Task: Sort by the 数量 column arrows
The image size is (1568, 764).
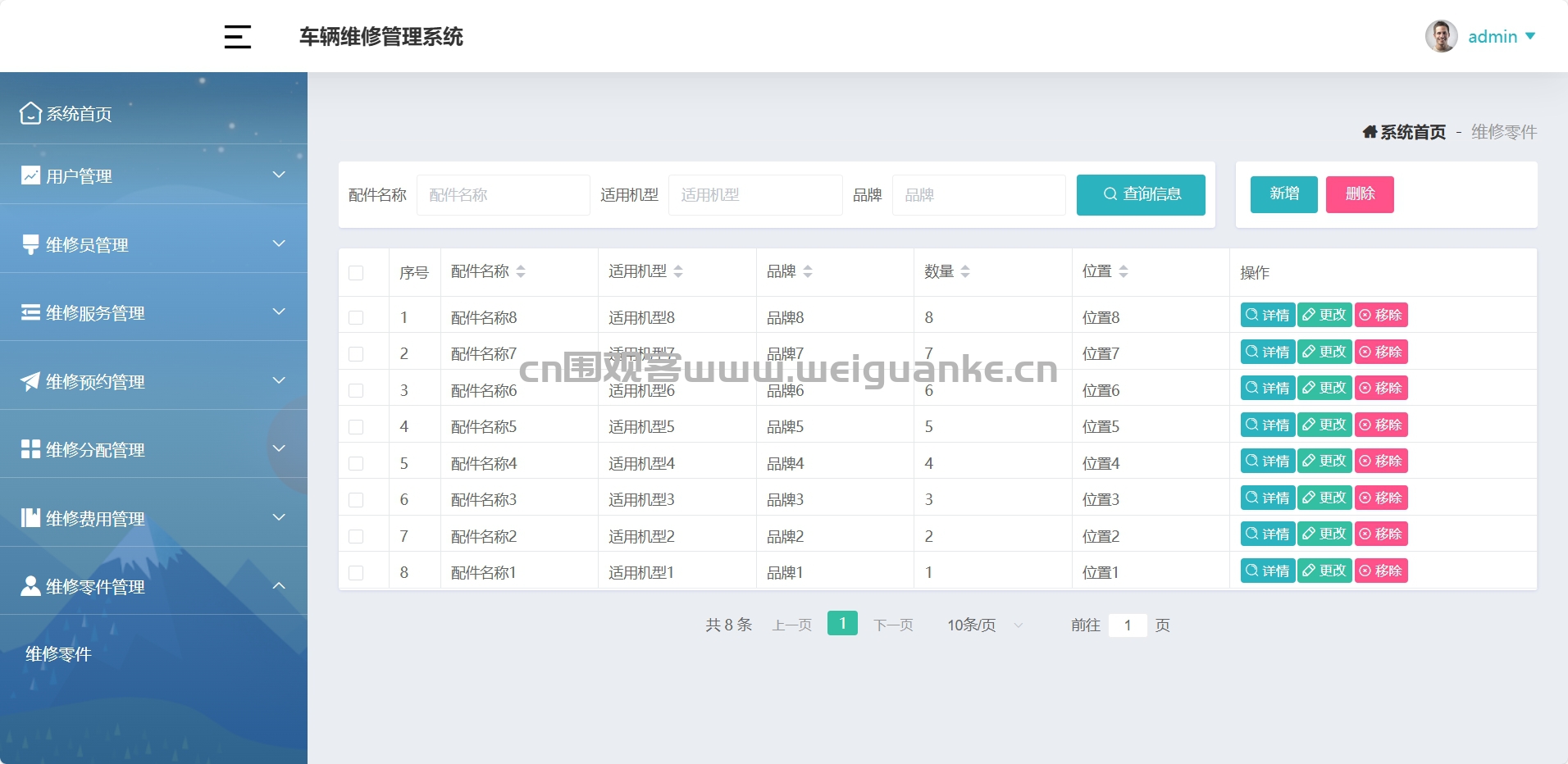Action: click(965, 271)
